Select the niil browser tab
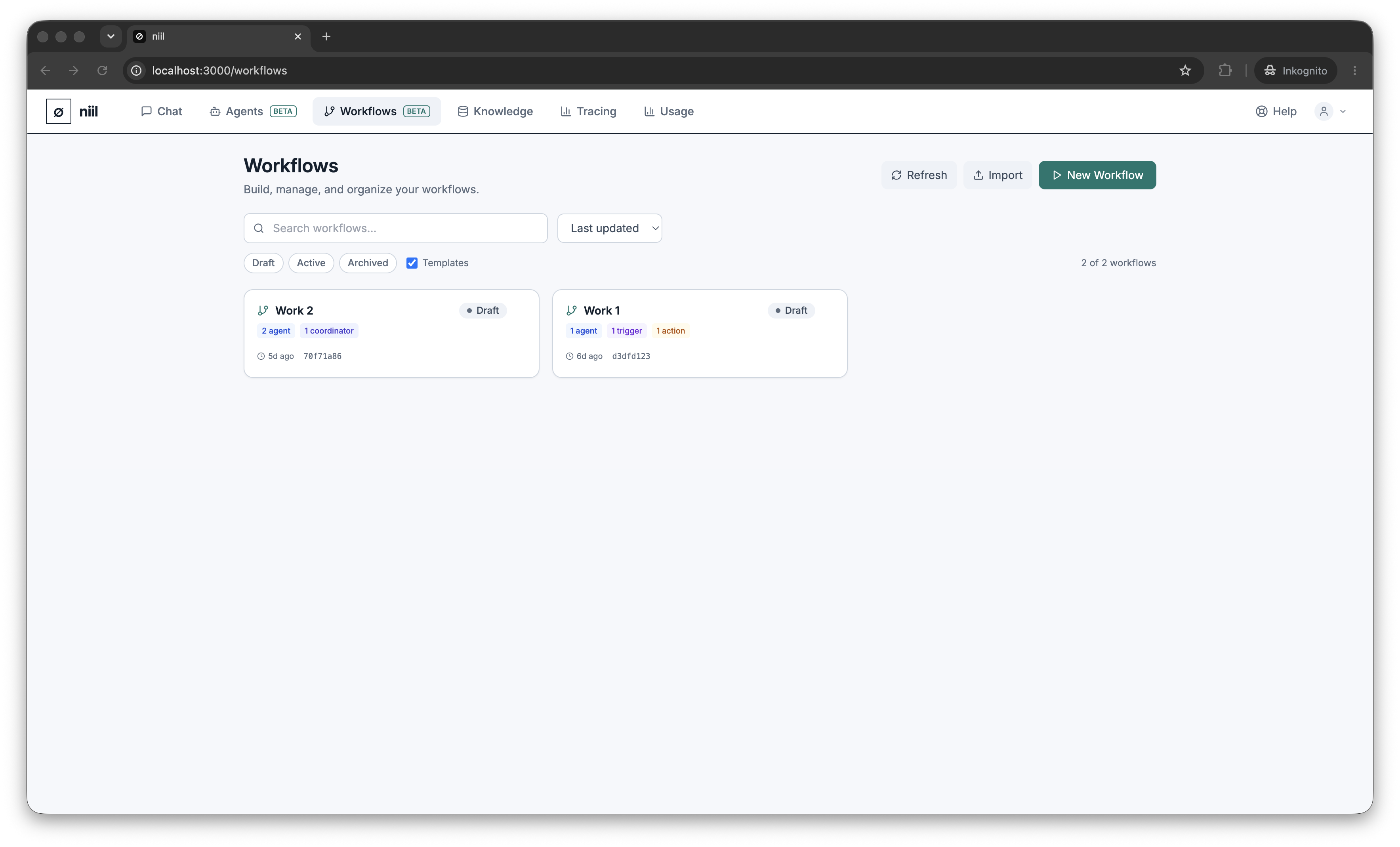This screenshot has width=1400, height=847. tap(219, 36)
